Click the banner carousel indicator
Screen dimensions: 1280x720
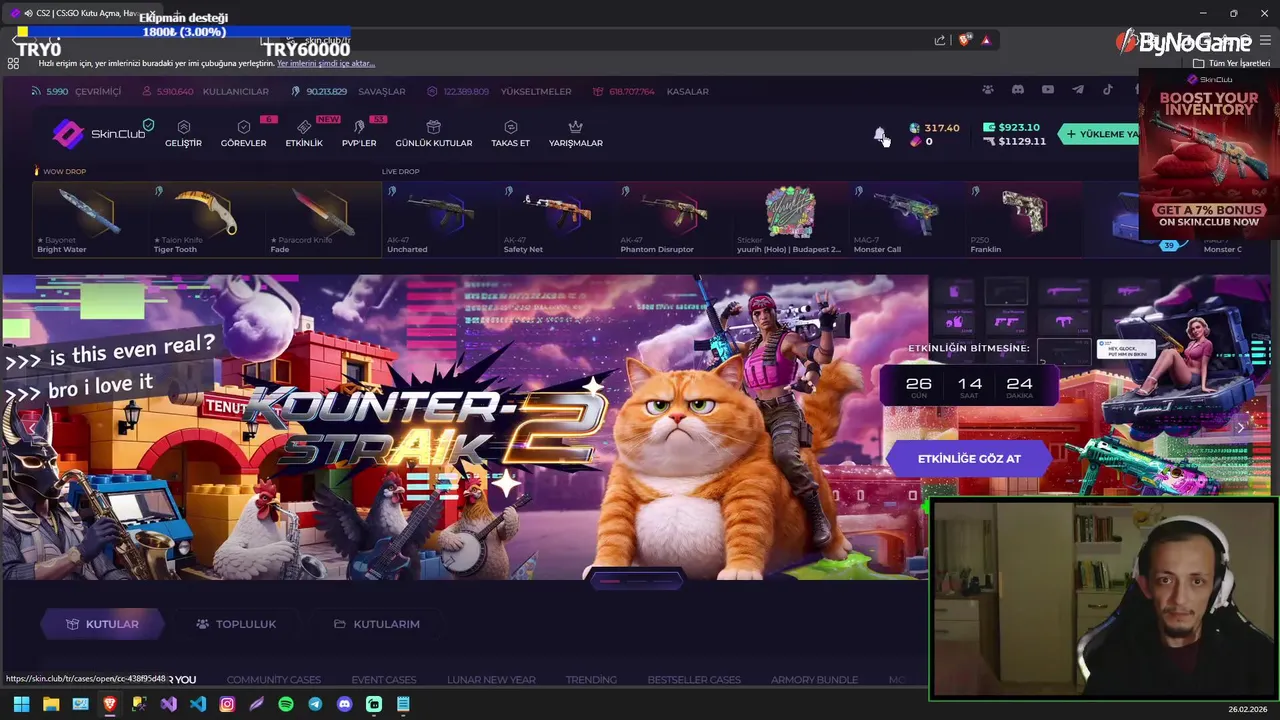tap(636, 579)
